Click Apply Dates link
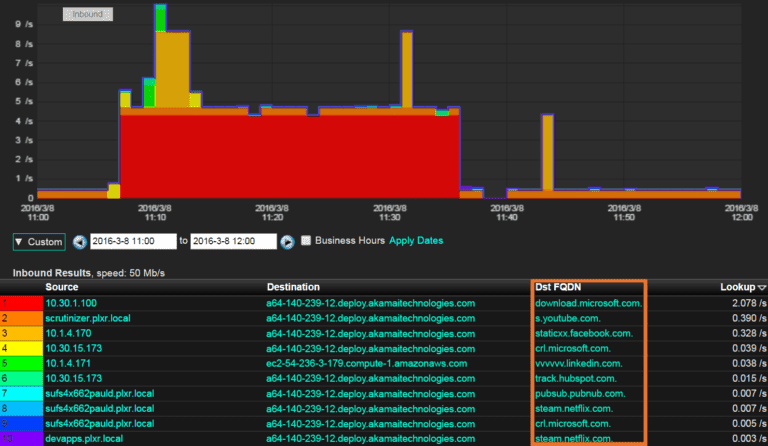 [415, 241]
